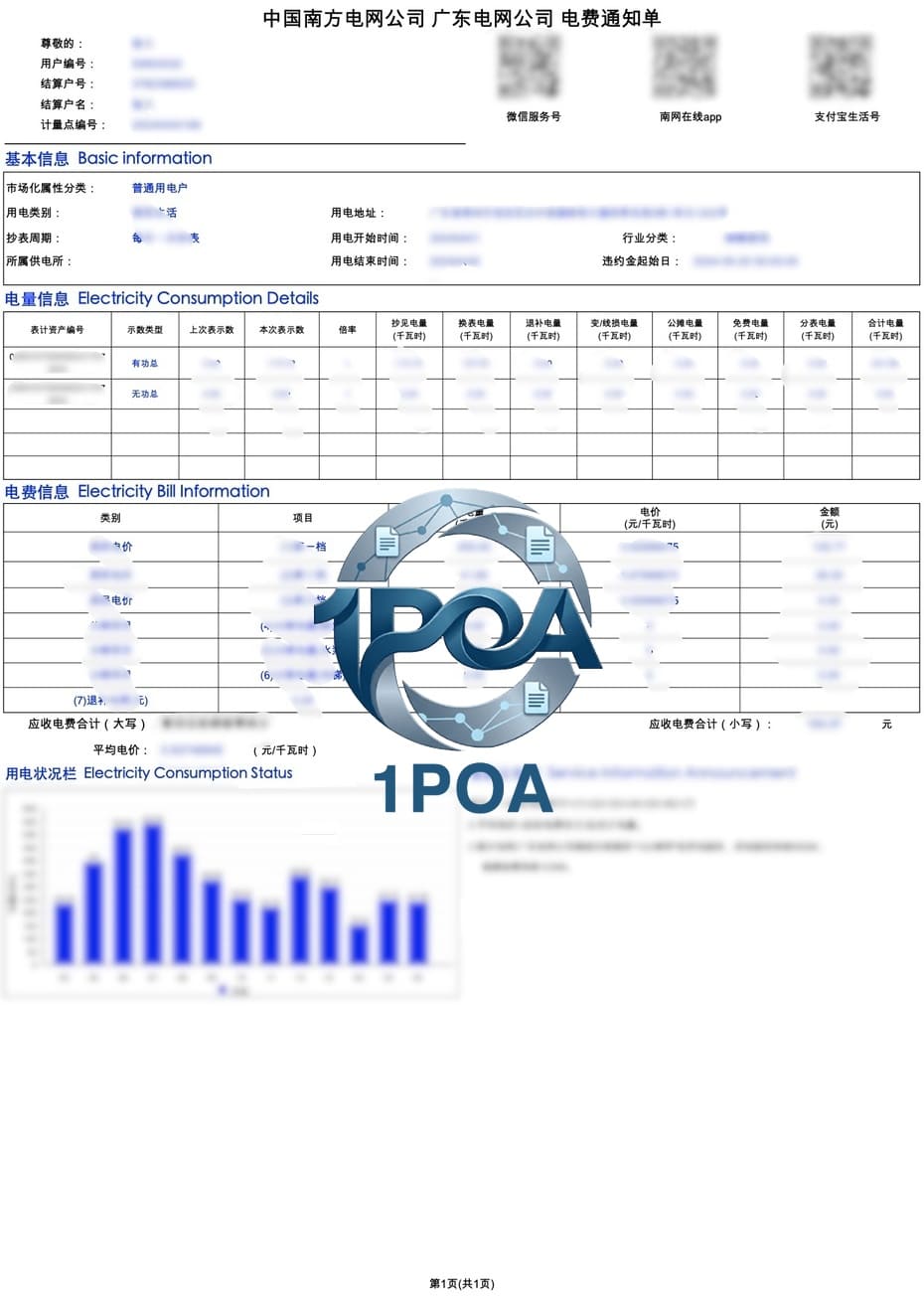Image resolution: width=924 pixels, height=1308 pixels.
Task: Click the 应收电费合计（大写）label
Action: point(87,725)
